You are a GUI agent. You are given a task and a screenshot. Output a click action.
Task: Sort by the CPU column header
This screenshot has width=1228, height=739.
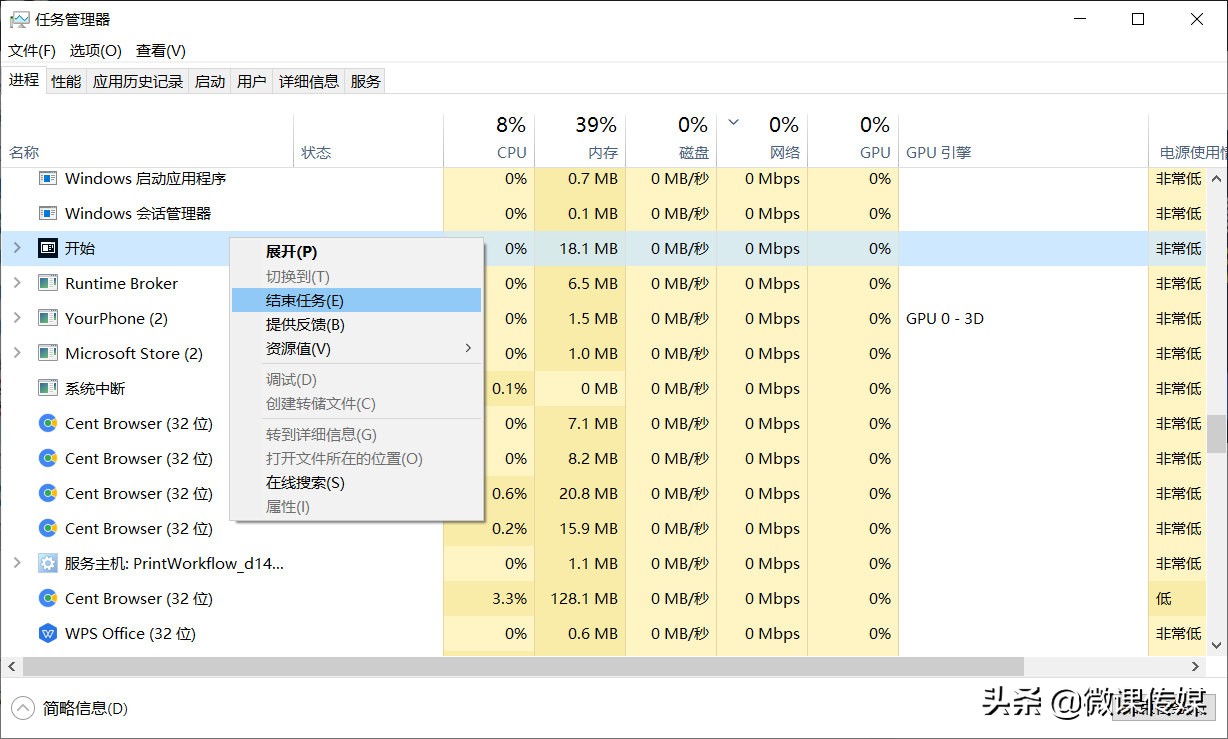tap(489, 140)
